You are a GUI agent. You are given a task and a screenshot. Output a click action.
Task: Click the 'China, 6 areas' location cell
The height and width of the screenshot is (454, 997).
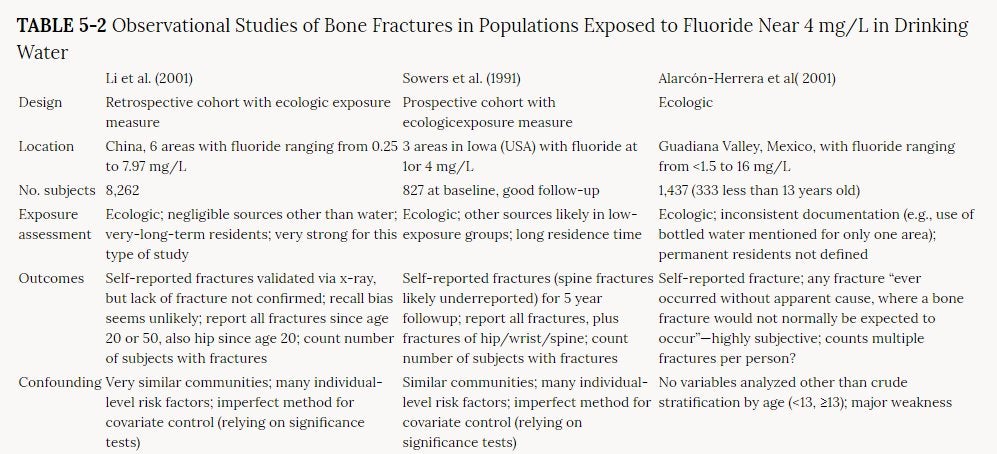[x=251, y=156]
